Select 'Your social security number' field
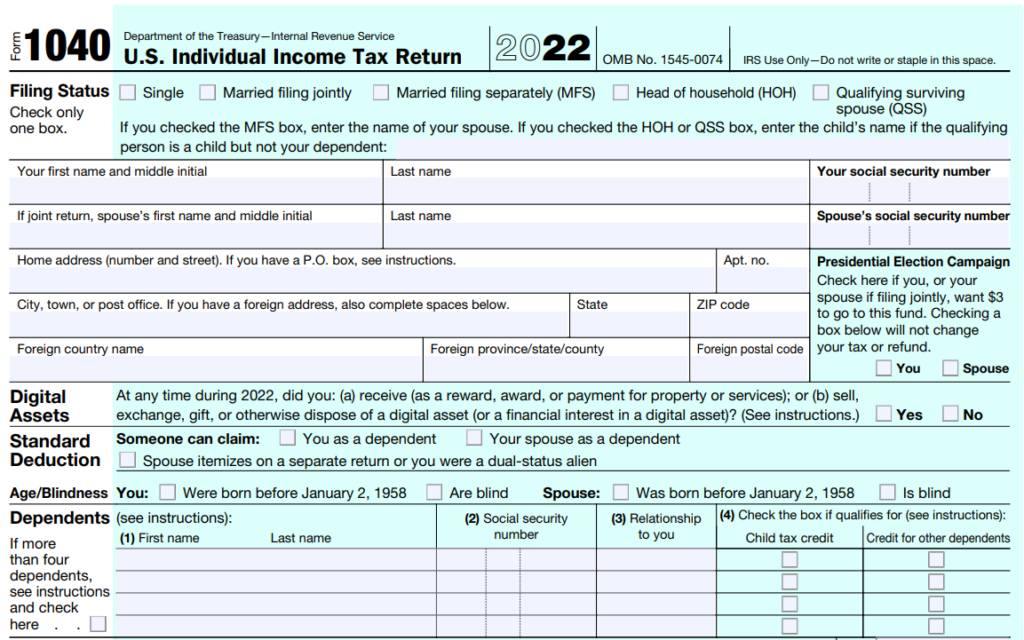 [x=910, y=191]
